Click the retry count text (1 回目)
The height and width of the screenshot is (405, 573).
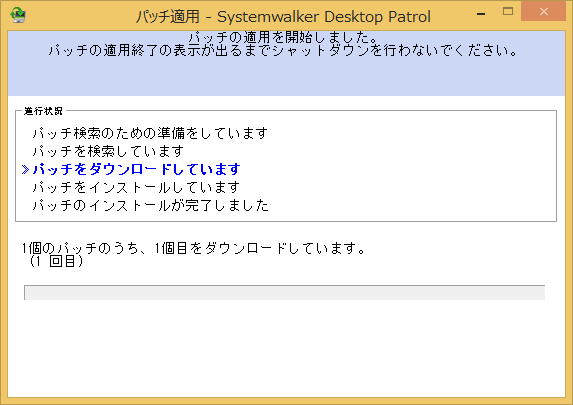tap(56, 261)
